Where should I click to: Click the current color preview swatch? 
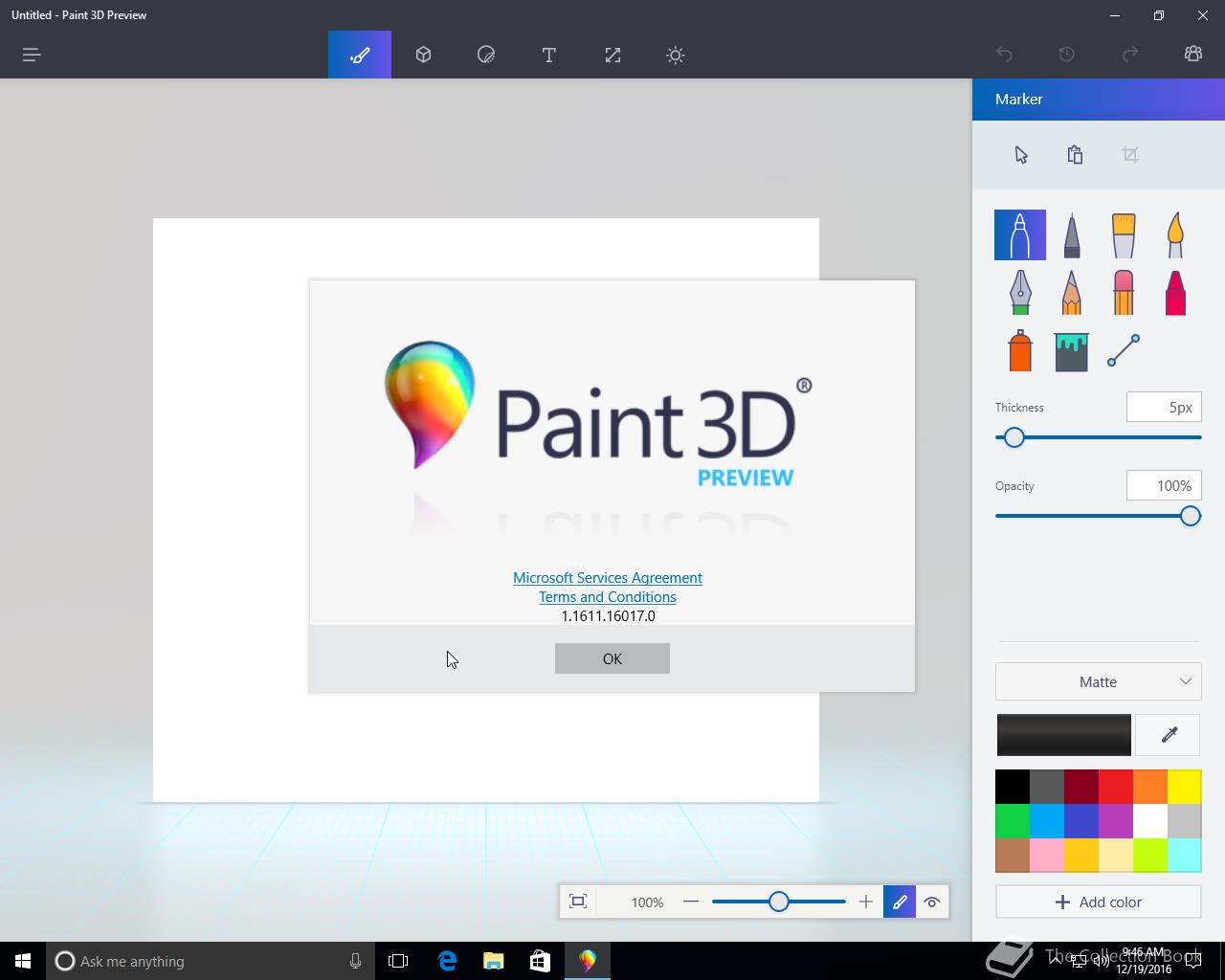pyautogui.click(x=1064, y=735)
